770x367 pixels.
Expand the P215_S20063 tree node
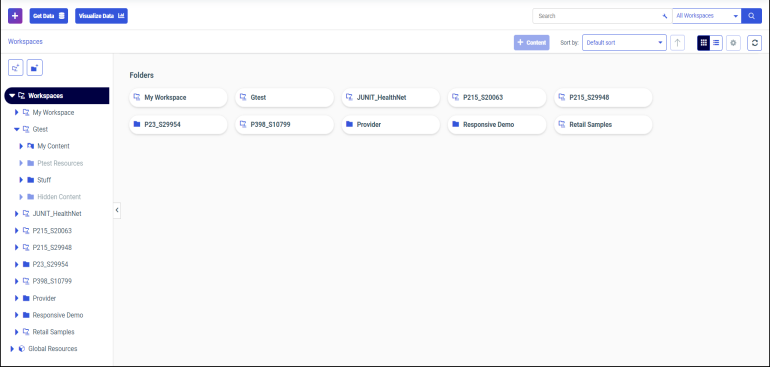tap(17, 230)
